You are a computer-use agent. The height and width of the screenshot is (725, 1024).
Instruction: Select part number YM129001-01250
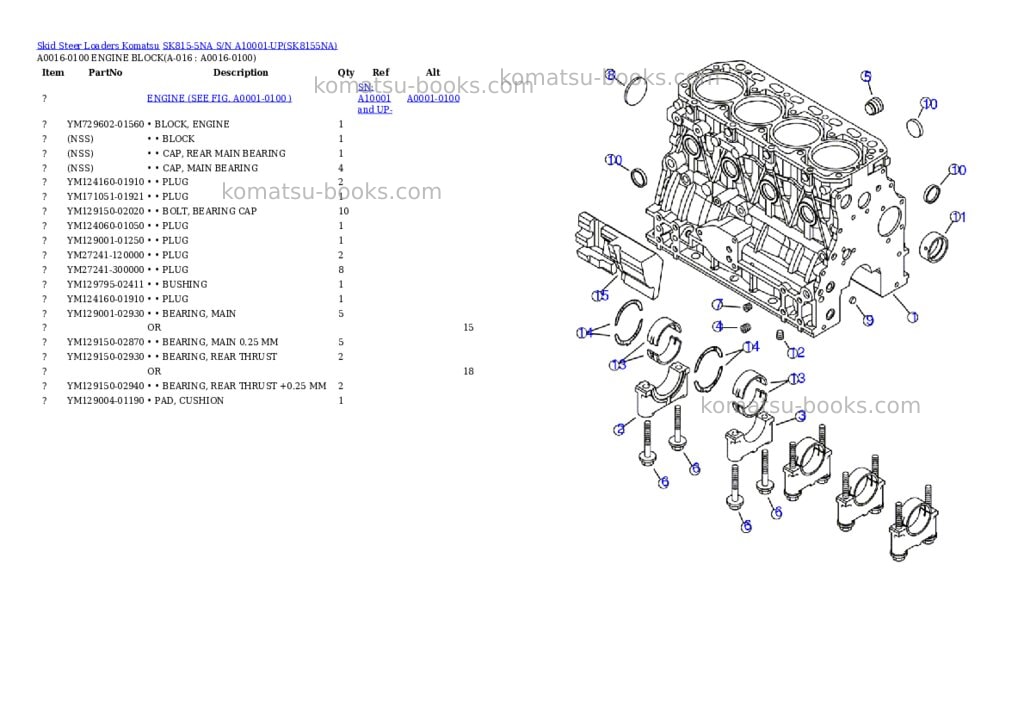(105, 240)
